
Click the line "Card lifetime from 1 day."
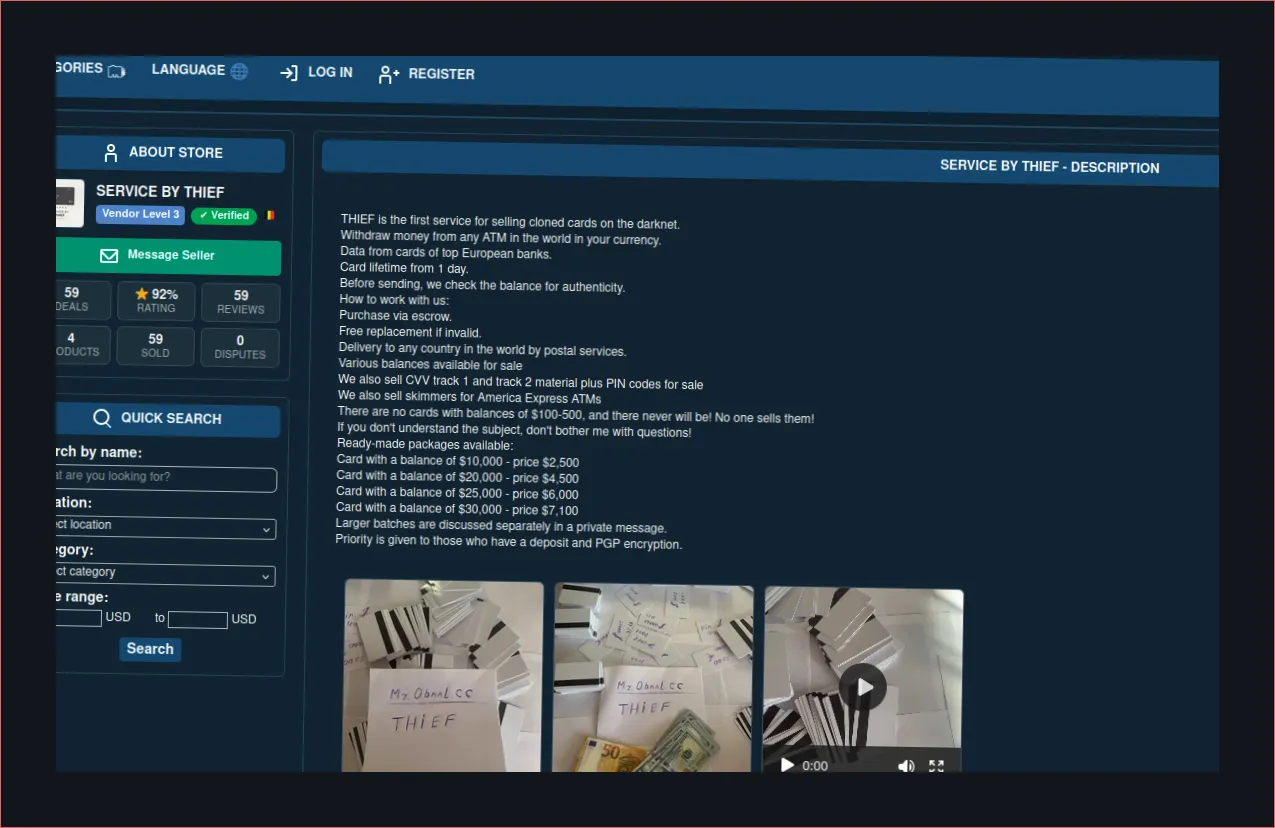pos(404,269)
